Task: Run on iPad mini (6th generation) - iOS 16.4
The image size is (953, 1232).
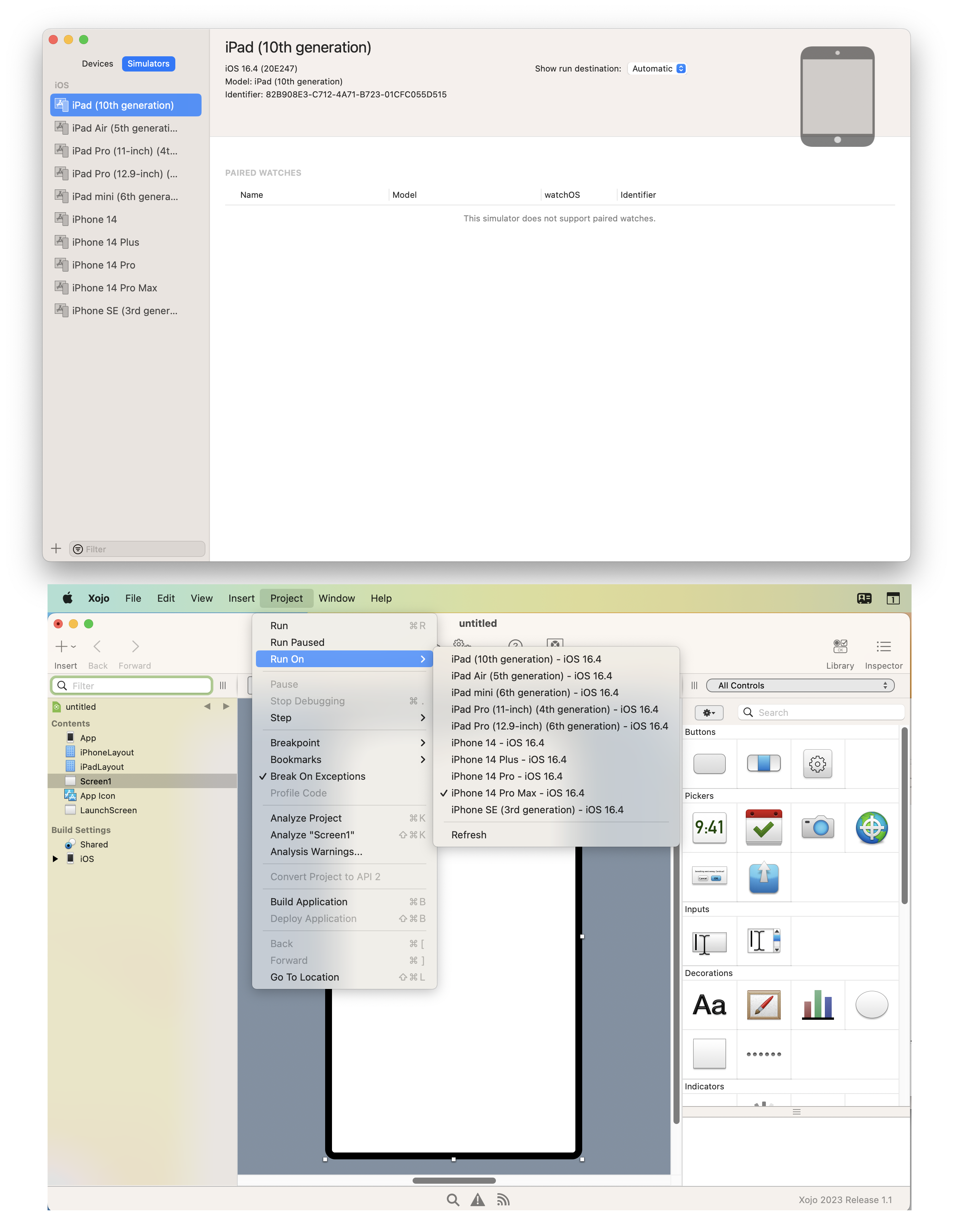Action: tap(556, 693)
